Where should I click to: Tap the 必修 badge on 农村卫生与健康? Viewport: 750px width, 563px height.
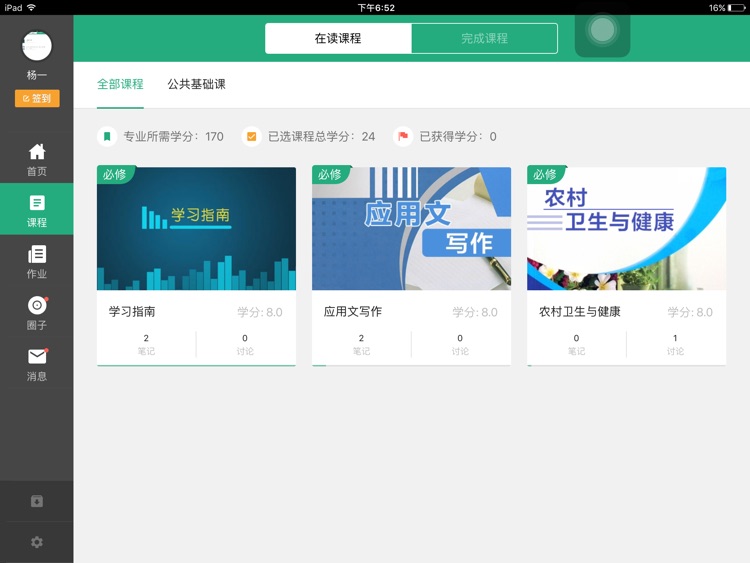[546, 174]
